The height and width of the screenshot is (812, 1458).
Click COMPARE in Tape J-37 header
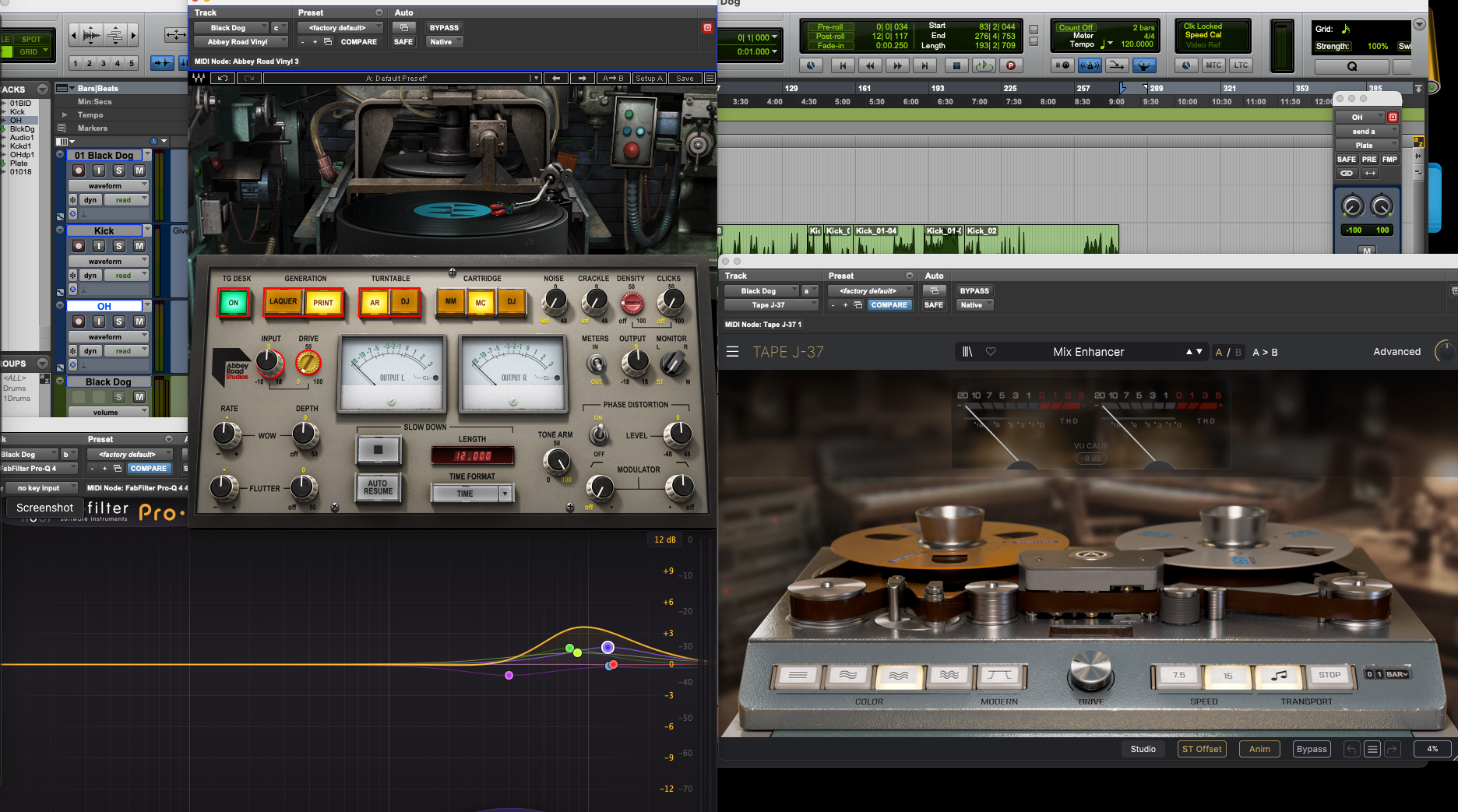coord(889,305)
